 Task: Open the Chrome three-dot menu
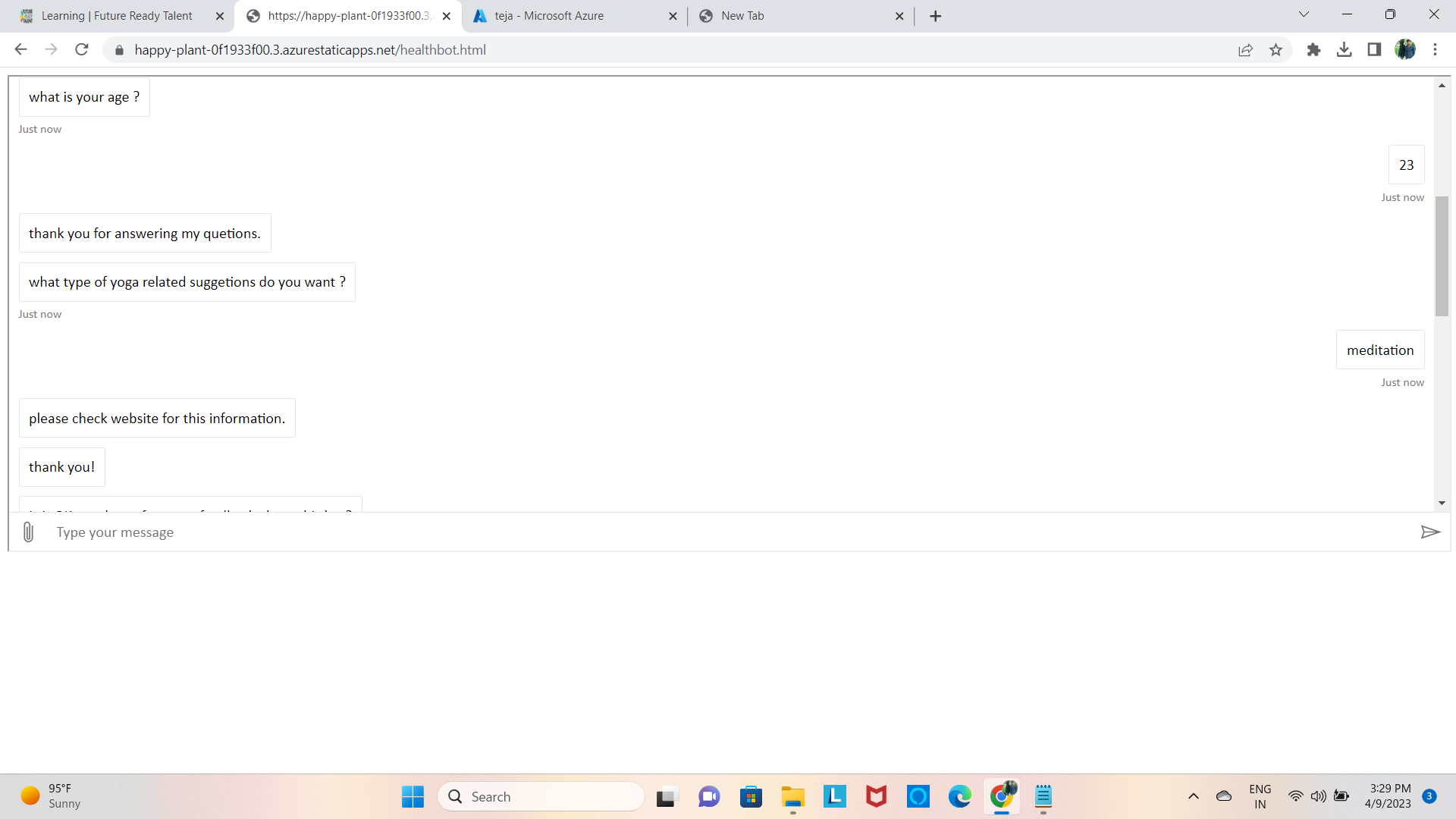click(x=1435, y=50)
